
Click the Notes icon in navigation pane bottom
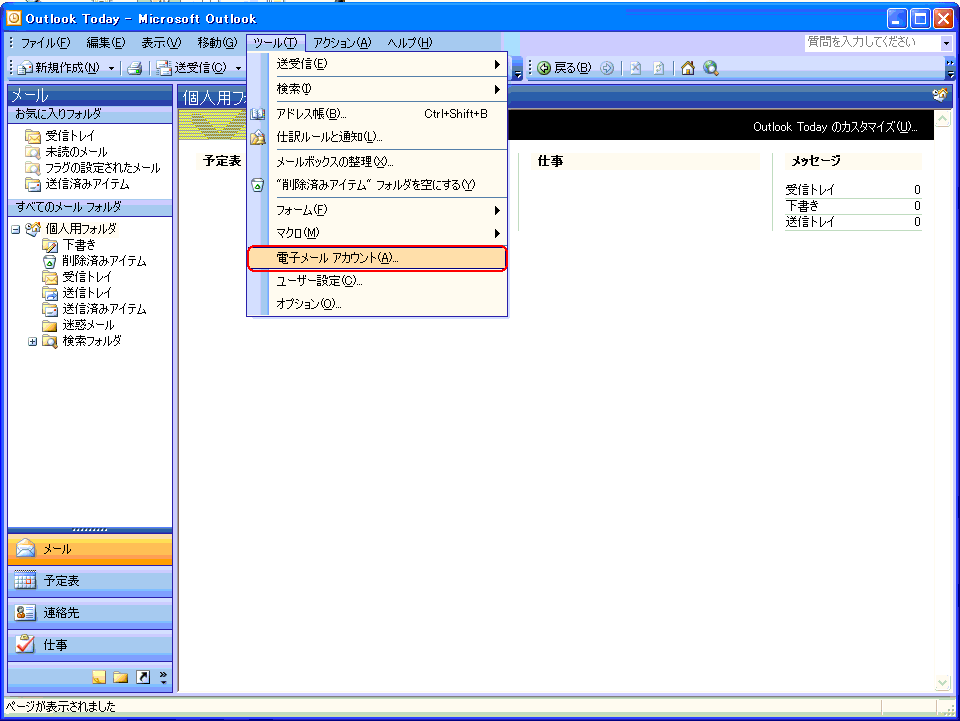[x=99, y=677]
